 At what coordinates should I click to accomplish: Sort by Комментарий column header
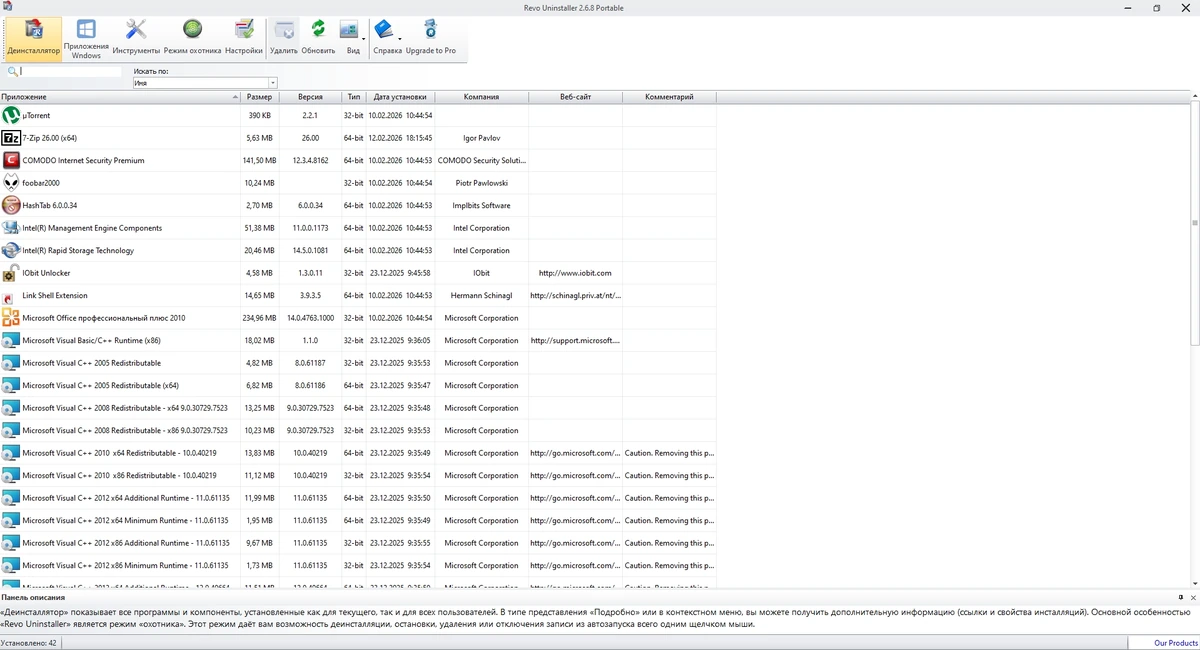(669, 97)
